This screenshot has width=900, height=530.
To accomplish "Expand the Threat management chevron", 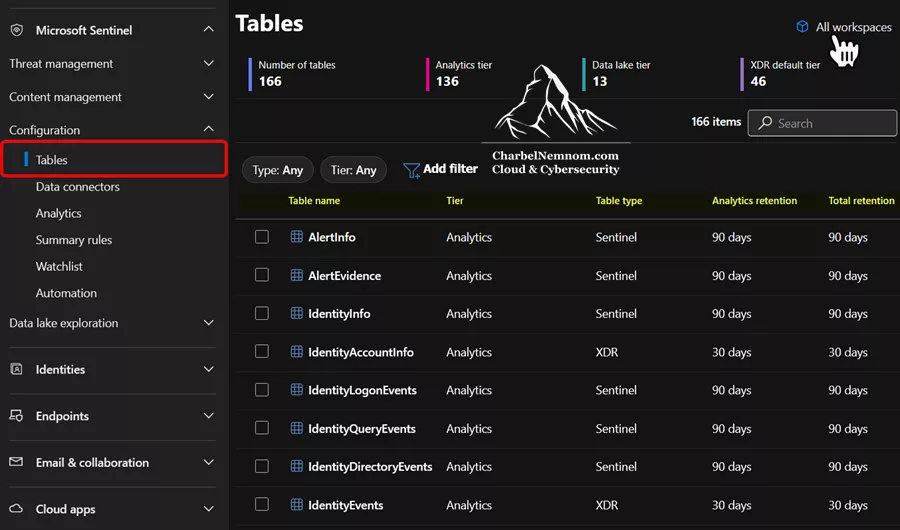I will [209, 63].
